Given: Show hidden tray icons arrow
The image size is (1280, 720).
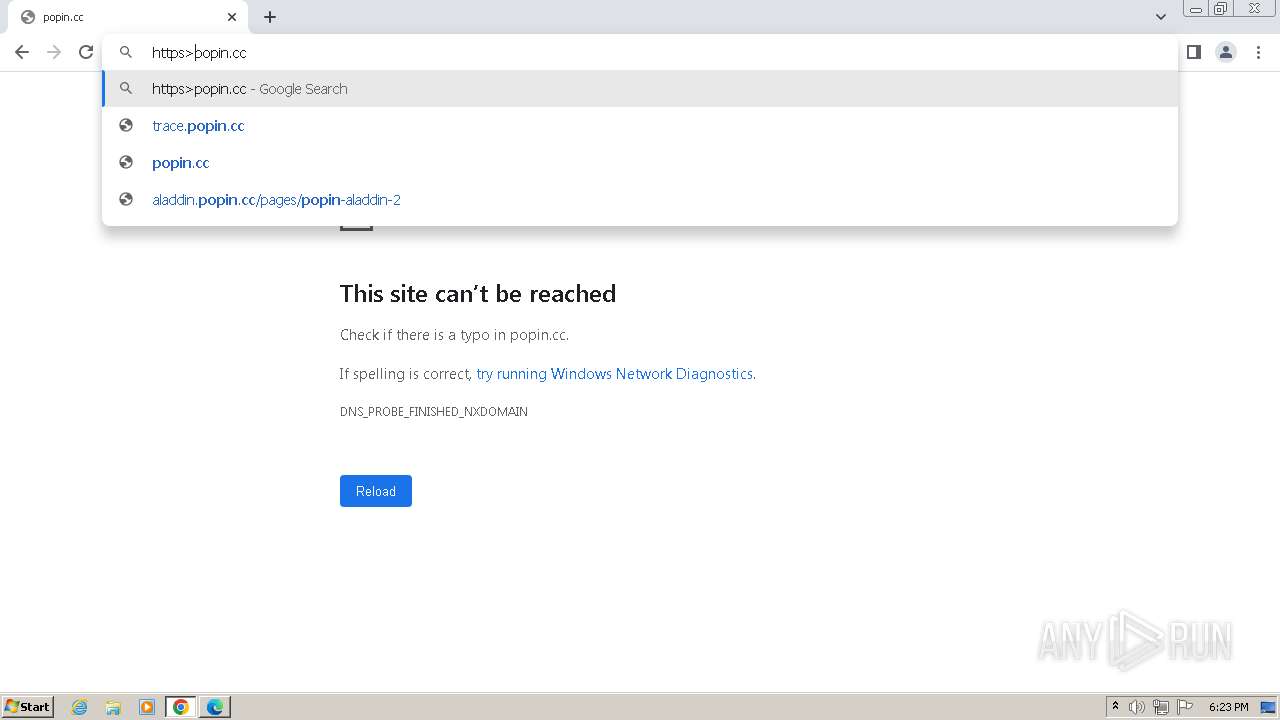Looking at the screenshot, I should coord(1115,707).
